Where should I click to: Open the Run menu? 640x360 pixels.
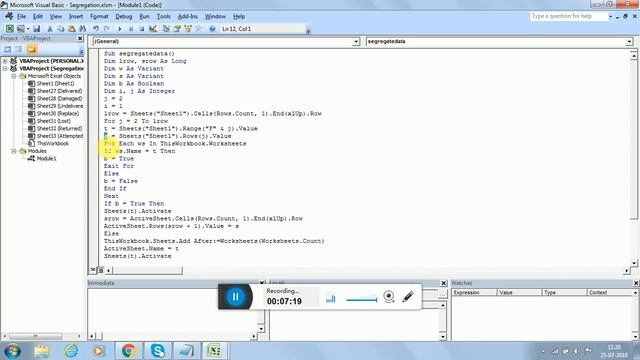(144, 16)
